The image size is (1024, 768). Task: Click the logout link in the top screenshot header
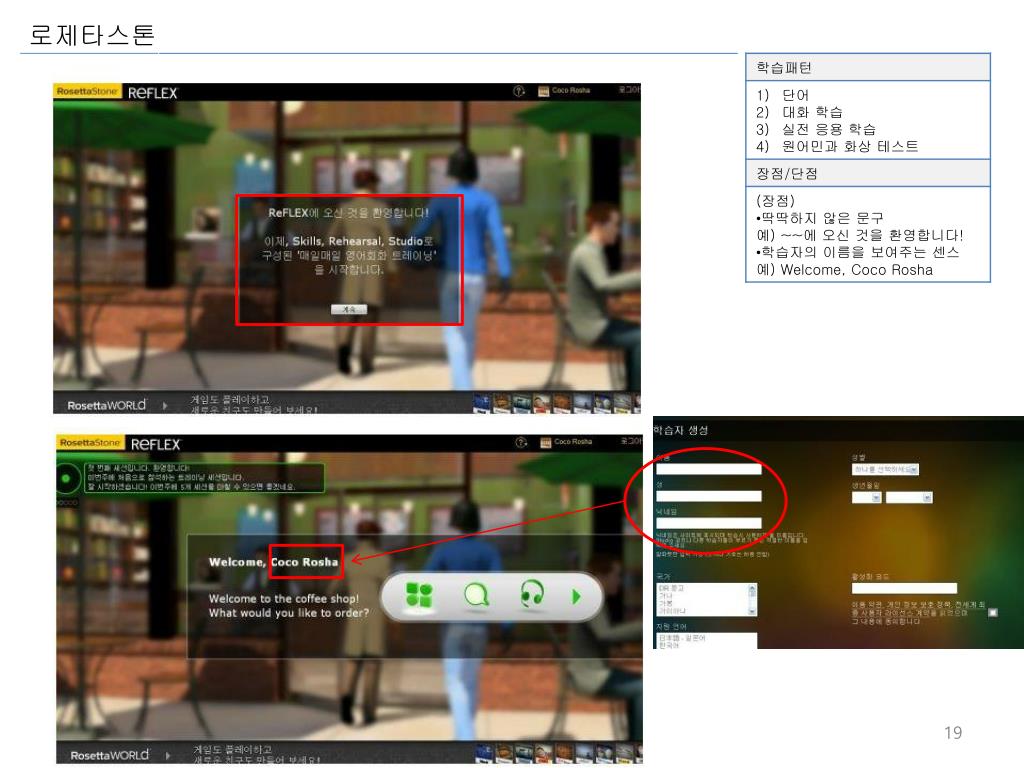coord(630,89)
